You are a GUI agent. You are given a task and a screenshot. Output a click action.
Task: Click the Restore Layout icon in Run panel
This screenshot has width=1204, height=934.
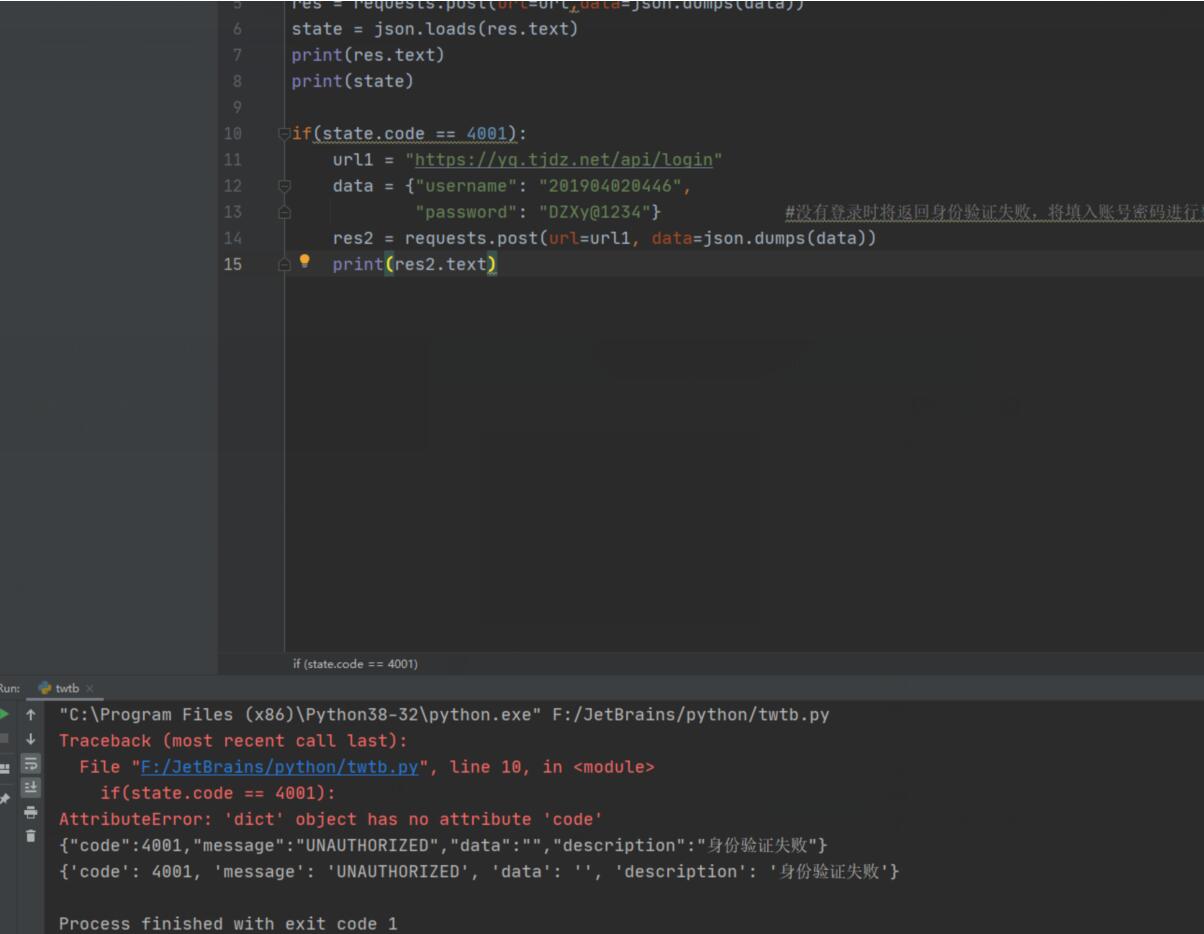[x=4, y=768]
